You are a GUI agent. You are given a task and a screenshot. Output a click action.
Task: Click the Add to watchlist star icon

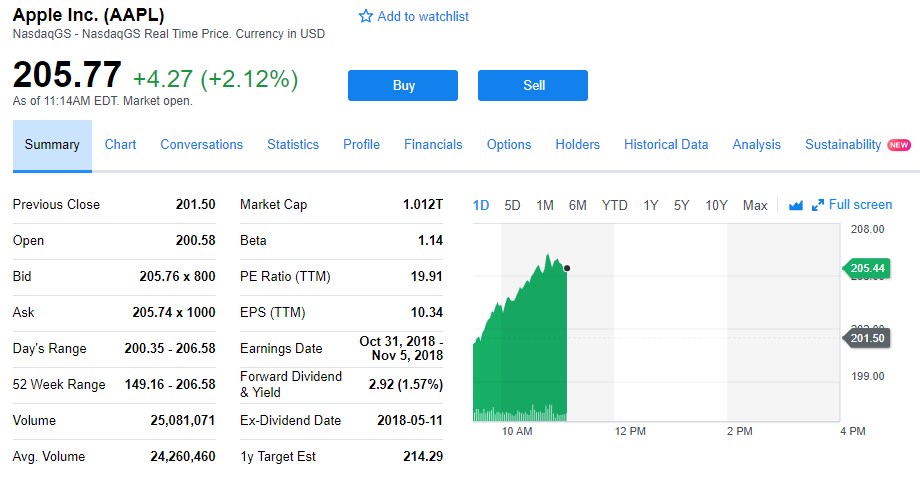pyautogui.click(x=366, y=17)
